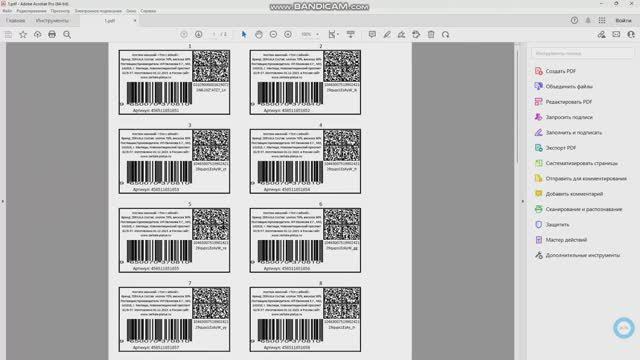Click the blue floating assistant button

click(x=624, y=328)
